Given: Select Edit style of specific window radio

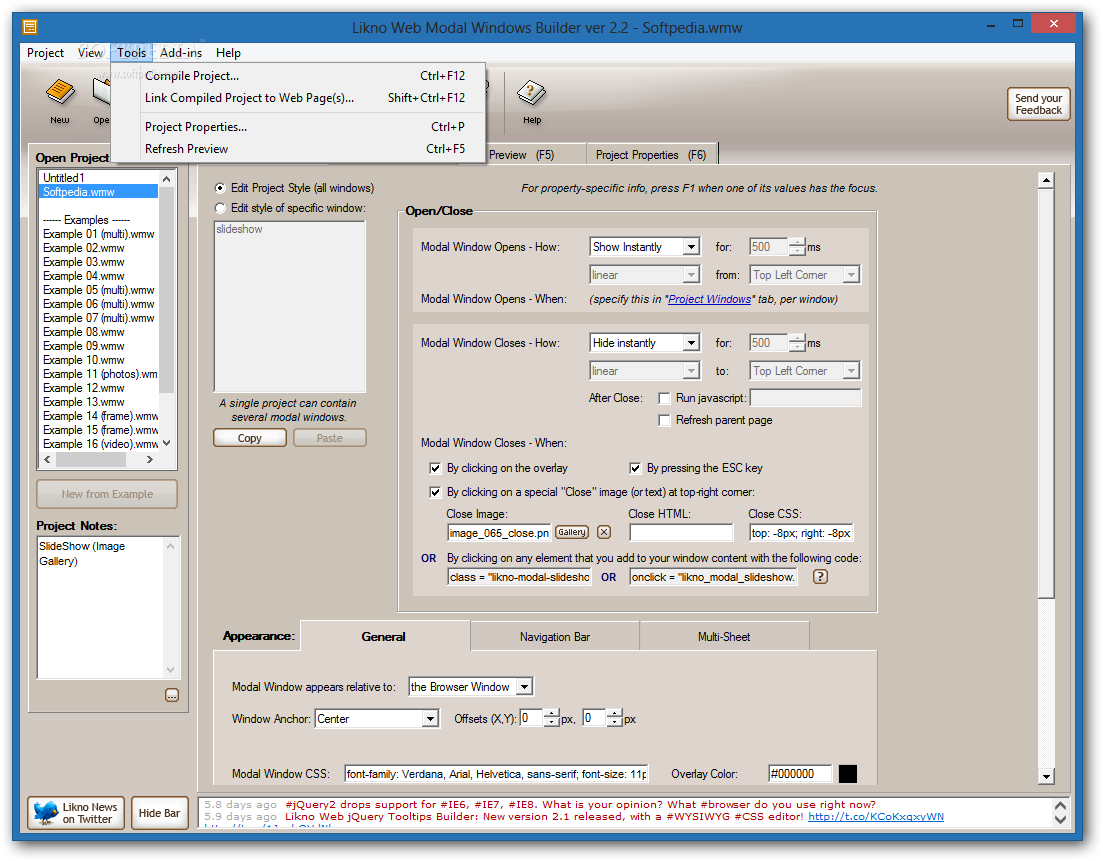Looking at the screenshot, I should 220,208.
